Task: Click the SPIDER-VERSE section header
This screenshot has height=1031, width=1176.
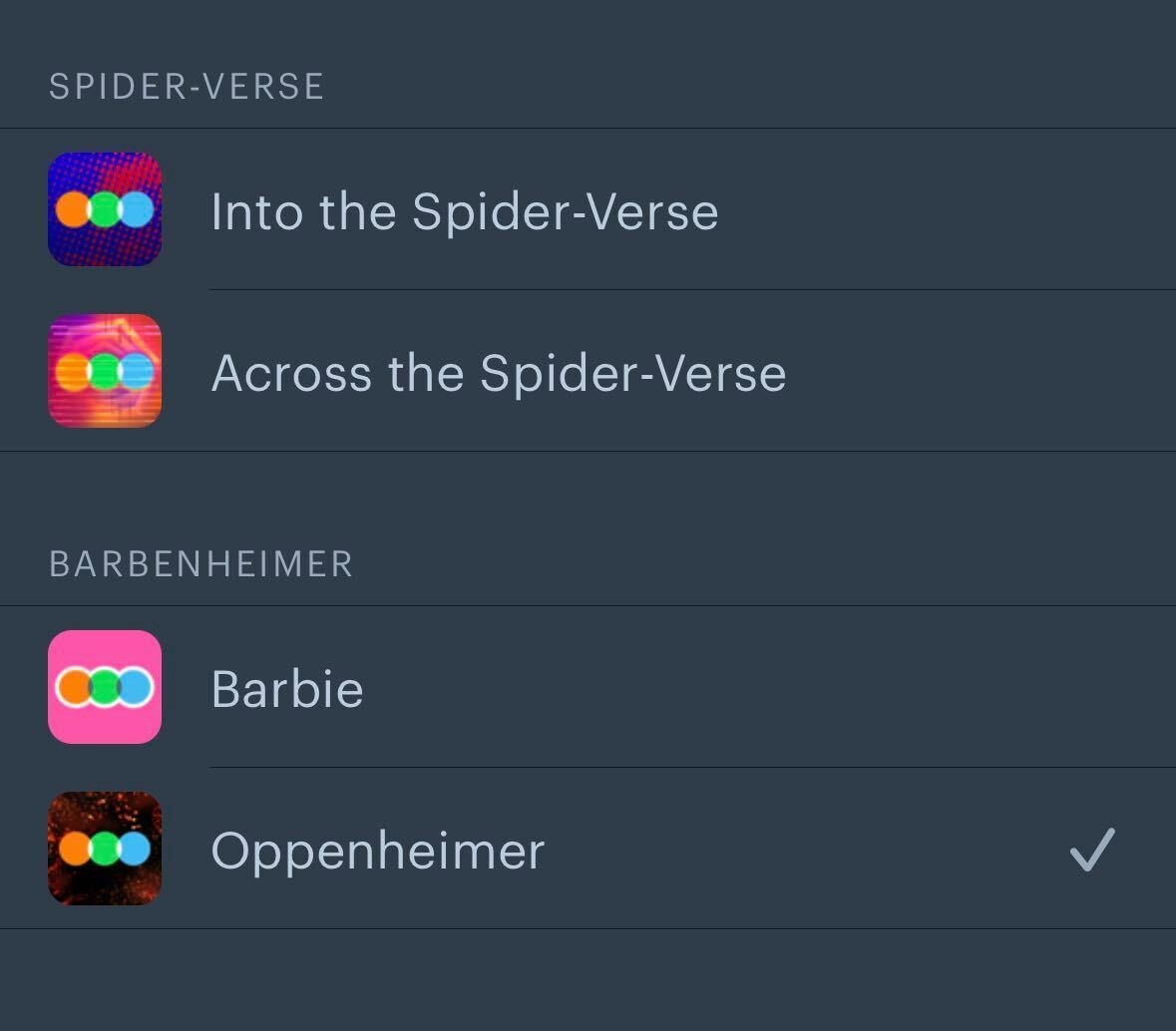Action: pos(187,87)
